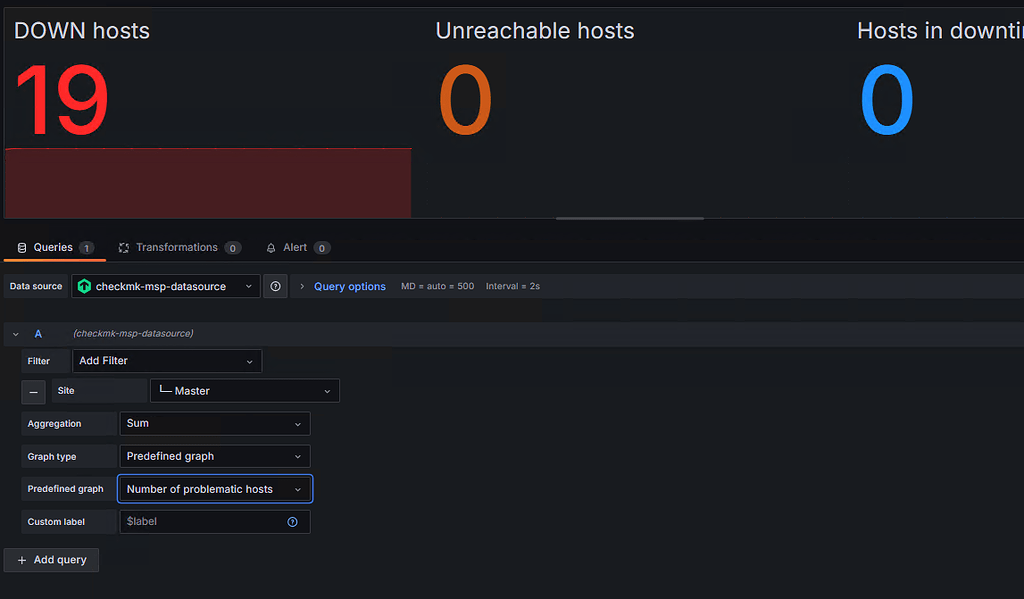The image size is (1024, 599).
Task: Open the Site dropdown showing Master
Action: pyautogui.click(x=244, y=391)
